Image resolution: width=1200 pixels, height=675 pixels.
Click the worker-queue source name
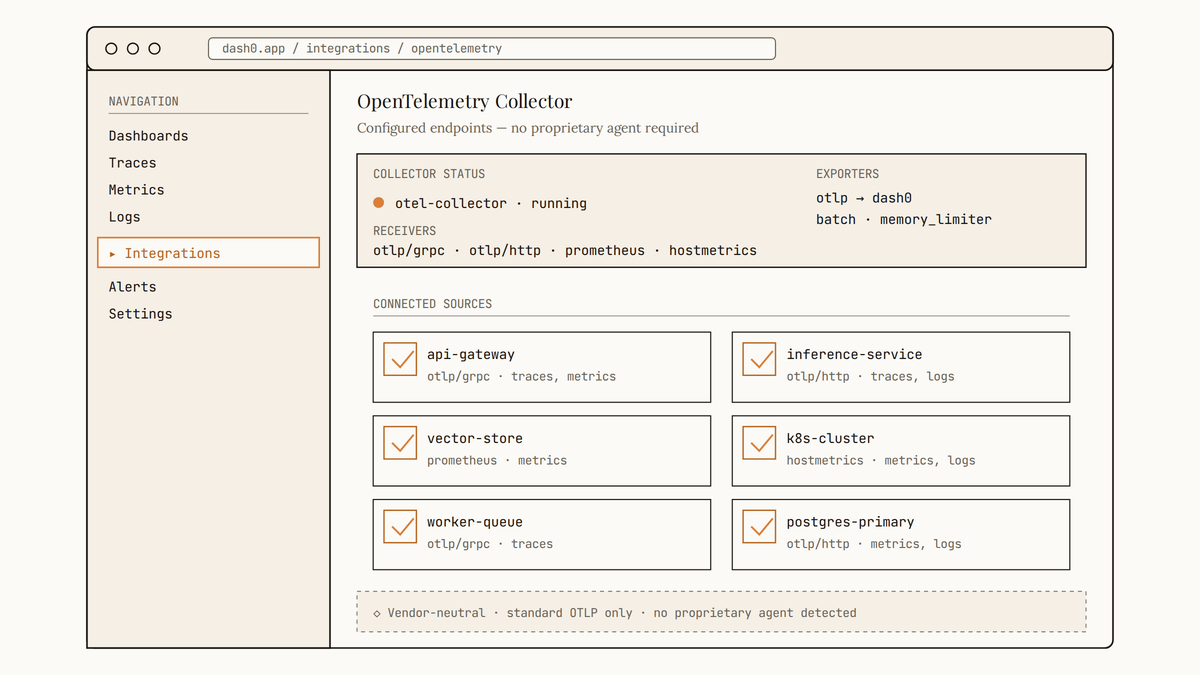475,522
